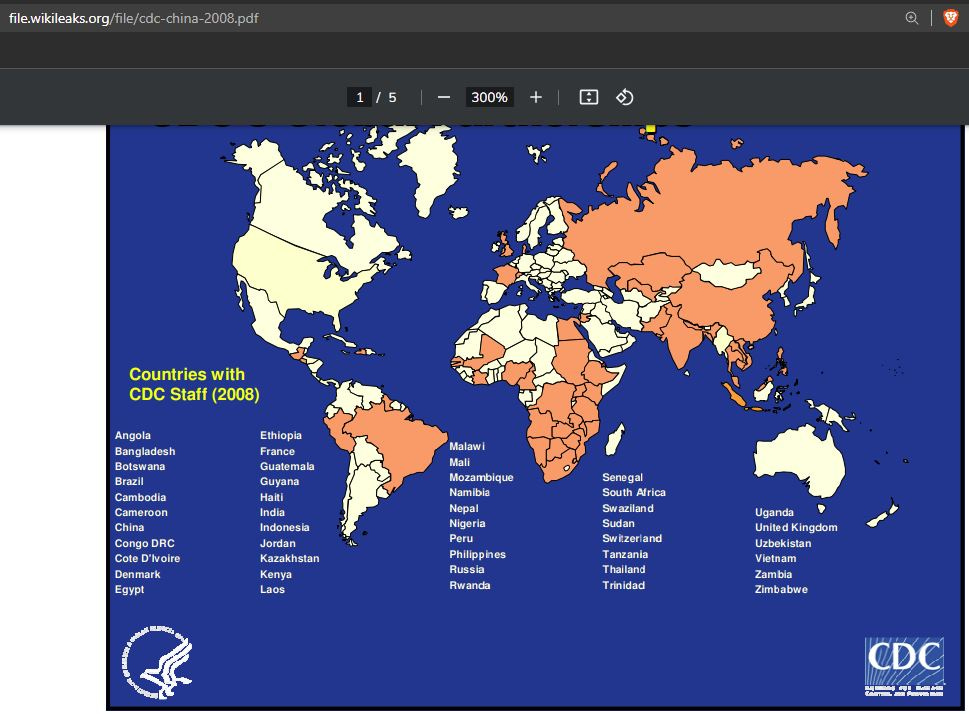
Task: Select 'Denmark' in the country list
Action: (x=138, y=574)
